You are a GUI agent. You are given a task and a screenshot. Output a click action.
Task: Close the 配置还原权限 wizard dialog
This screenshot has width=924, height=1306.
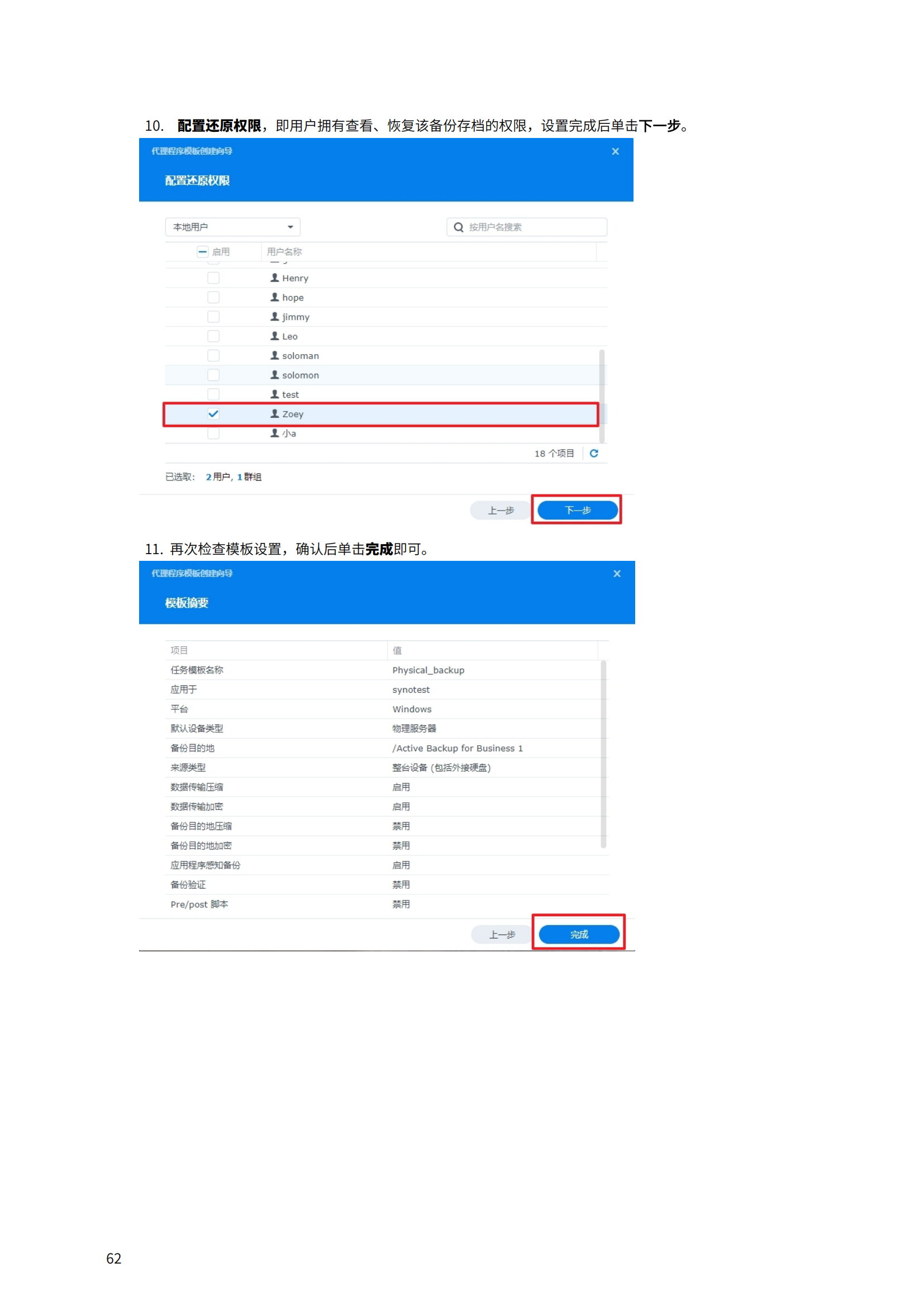[x=615, y=151]
